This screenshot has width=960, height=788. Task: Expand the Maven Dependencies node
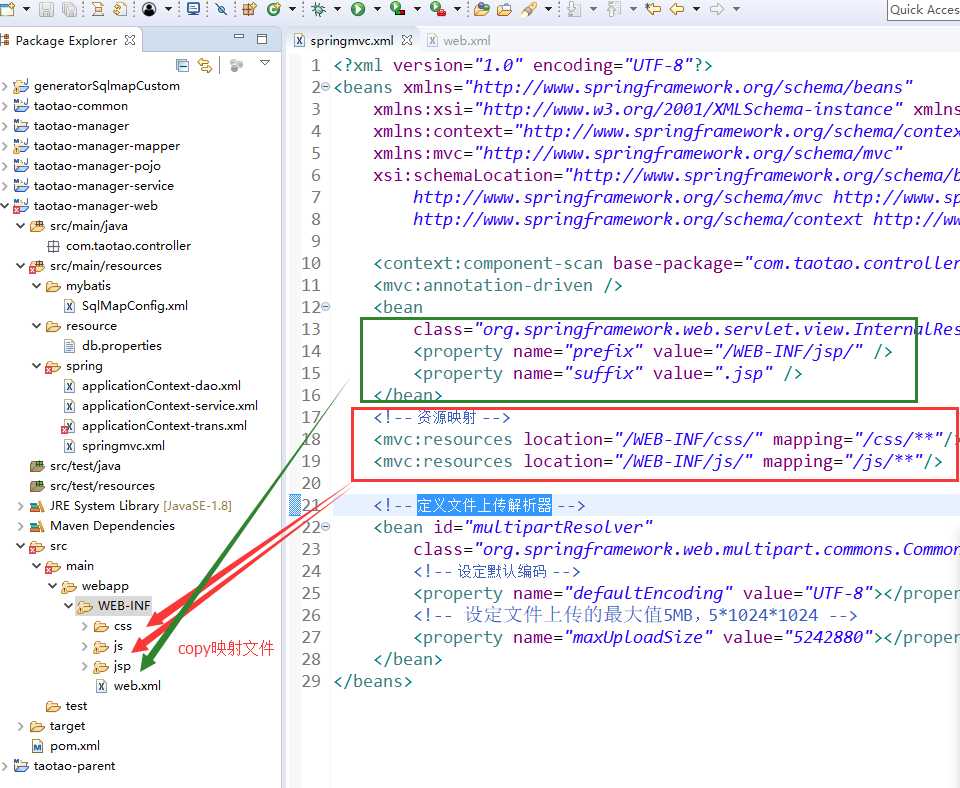coord(21,525)
